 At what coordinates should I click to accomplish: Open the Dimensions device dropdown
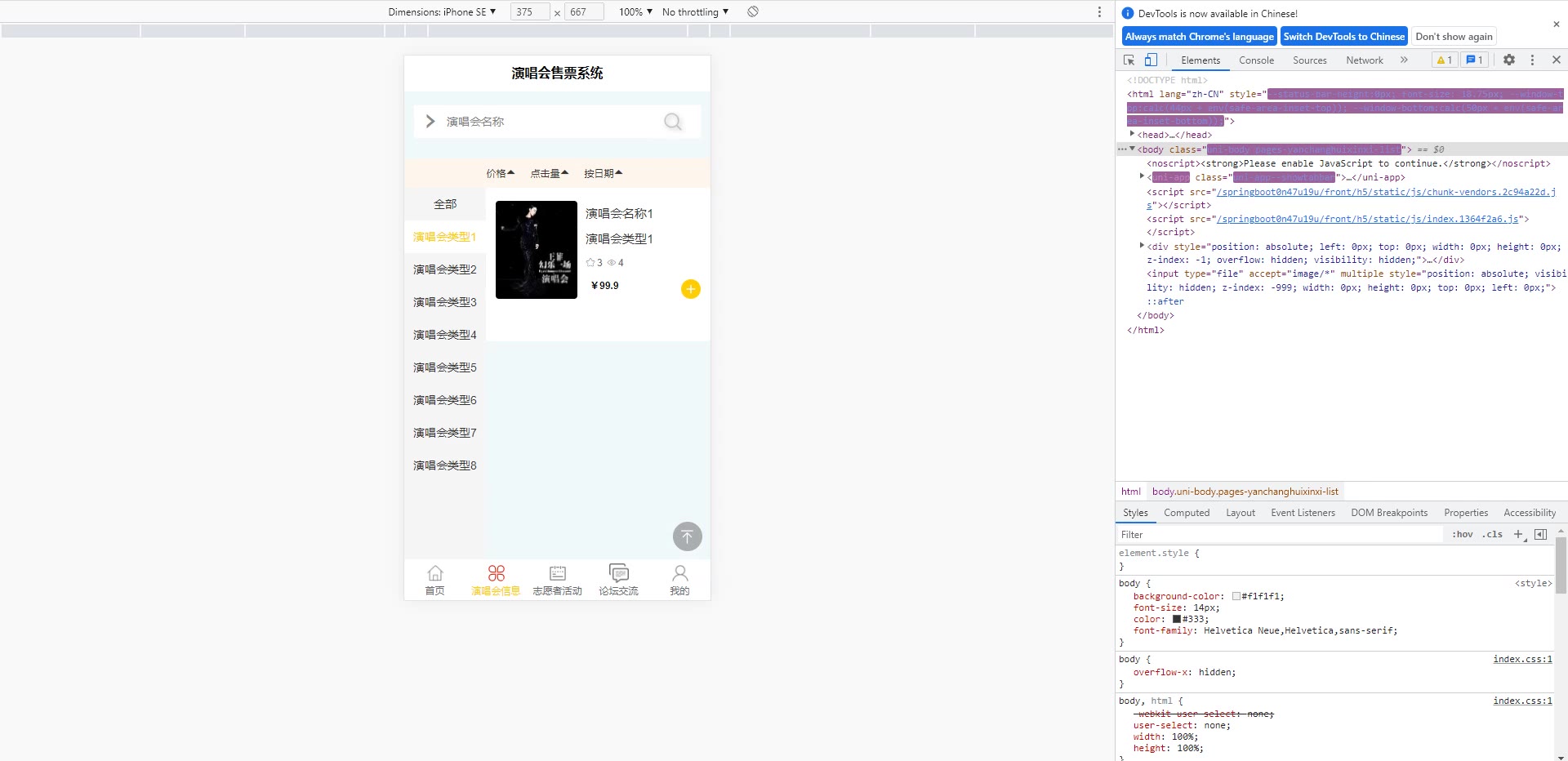point(442,12)
